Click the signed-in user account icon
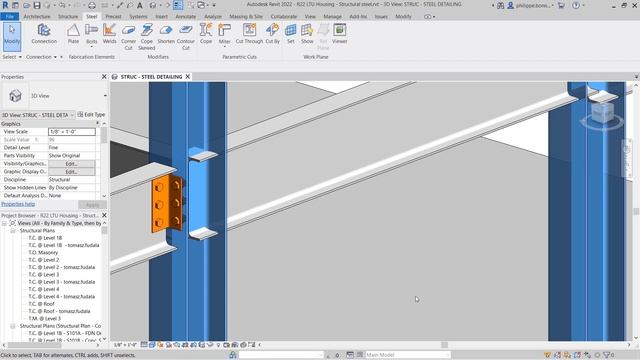This screenshot has width=640, height=360. click(510, 5)
